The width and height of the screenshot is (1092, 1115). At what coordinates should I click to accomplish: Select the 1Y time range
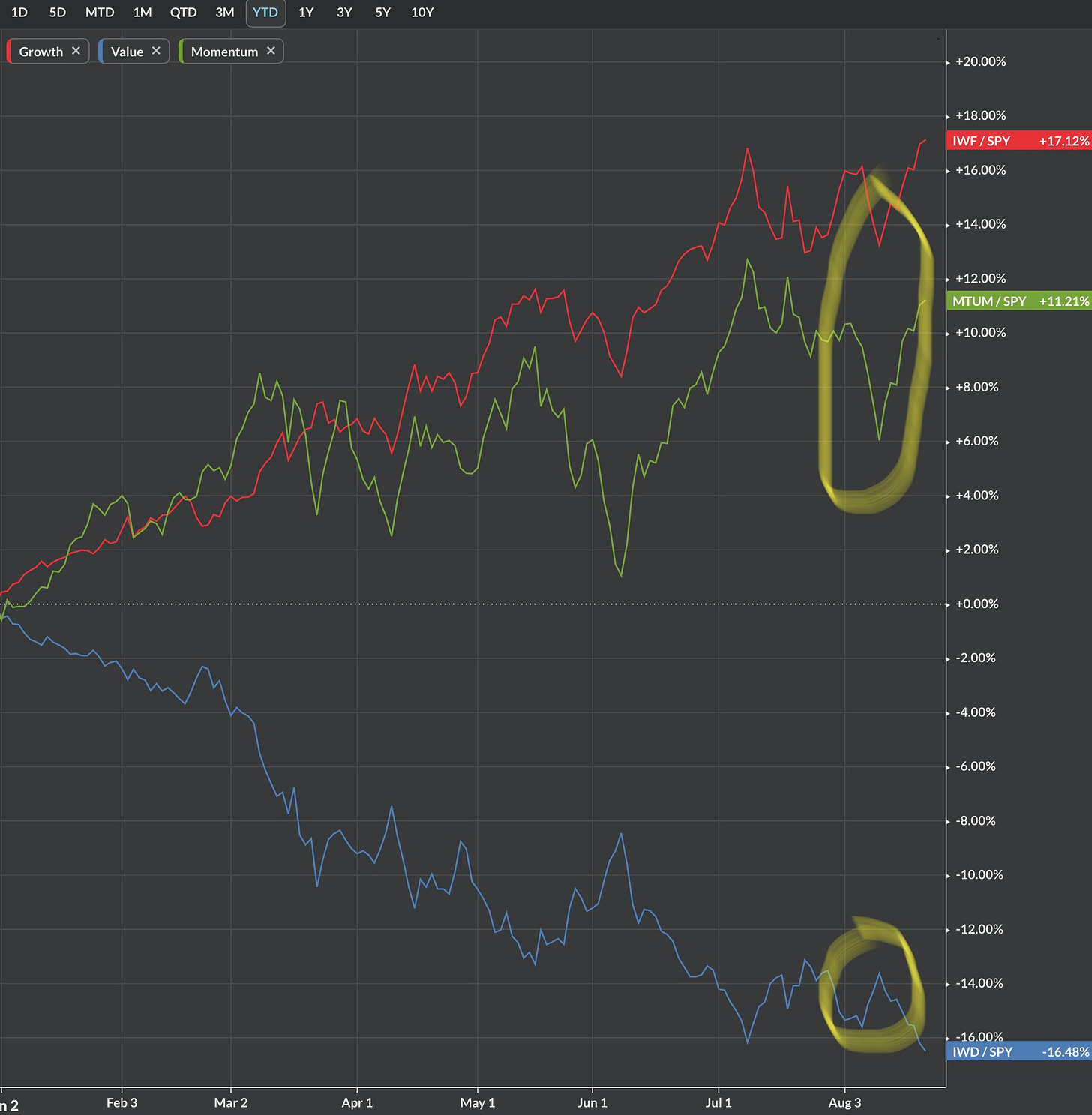[x=306, y=13]
